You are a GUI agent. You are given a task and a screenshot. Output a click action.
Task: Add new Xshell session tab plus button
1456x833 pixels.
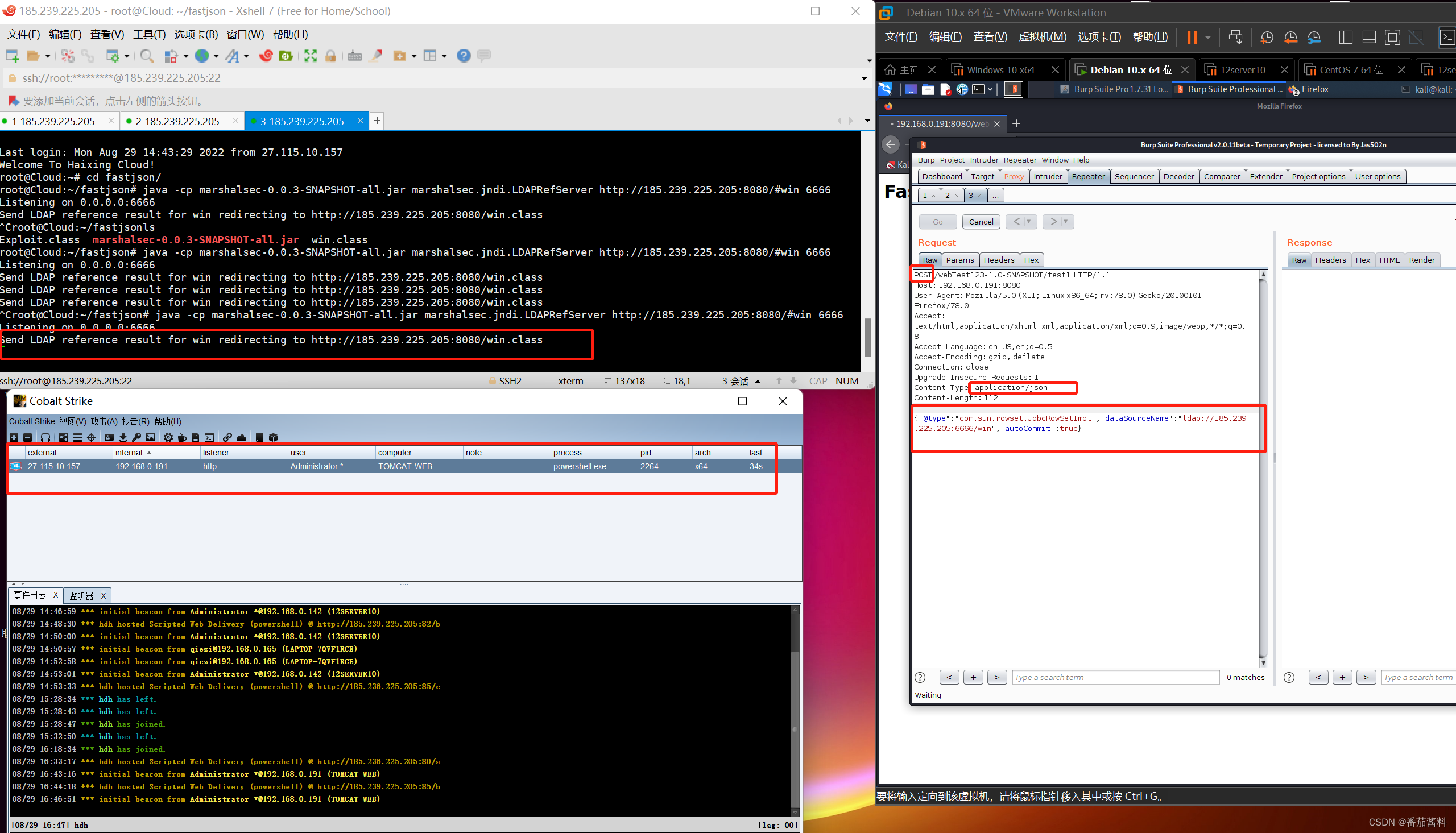pos(377,121)
